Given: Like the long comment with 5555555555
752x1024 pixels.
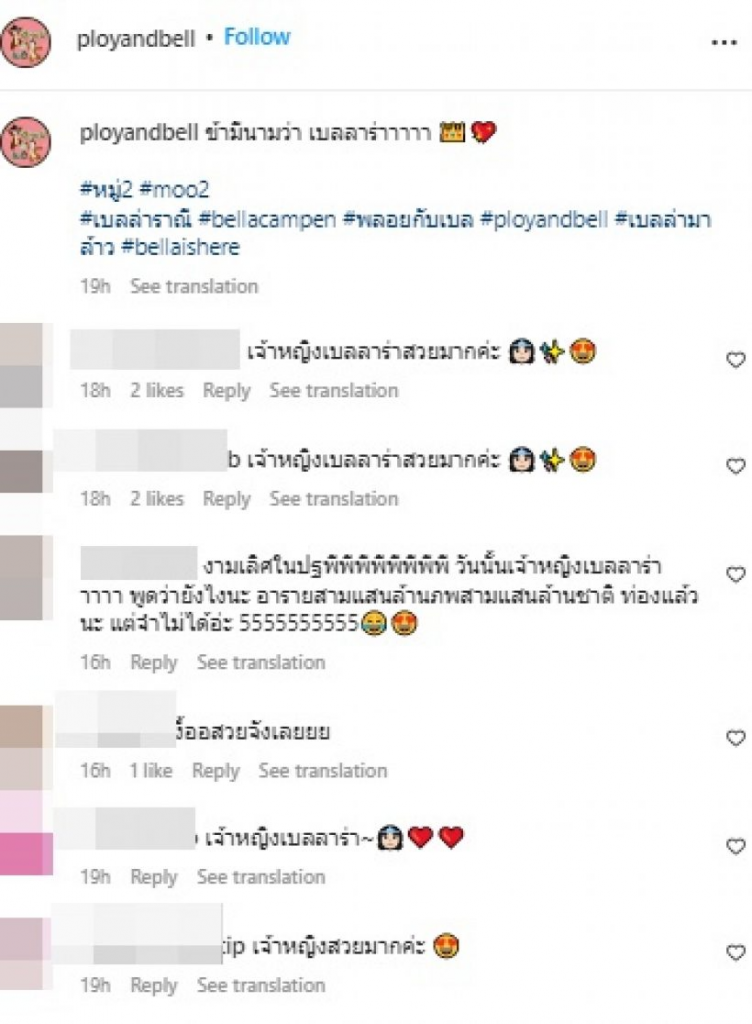Looking at the screenshot, I should tap(736, 575).
